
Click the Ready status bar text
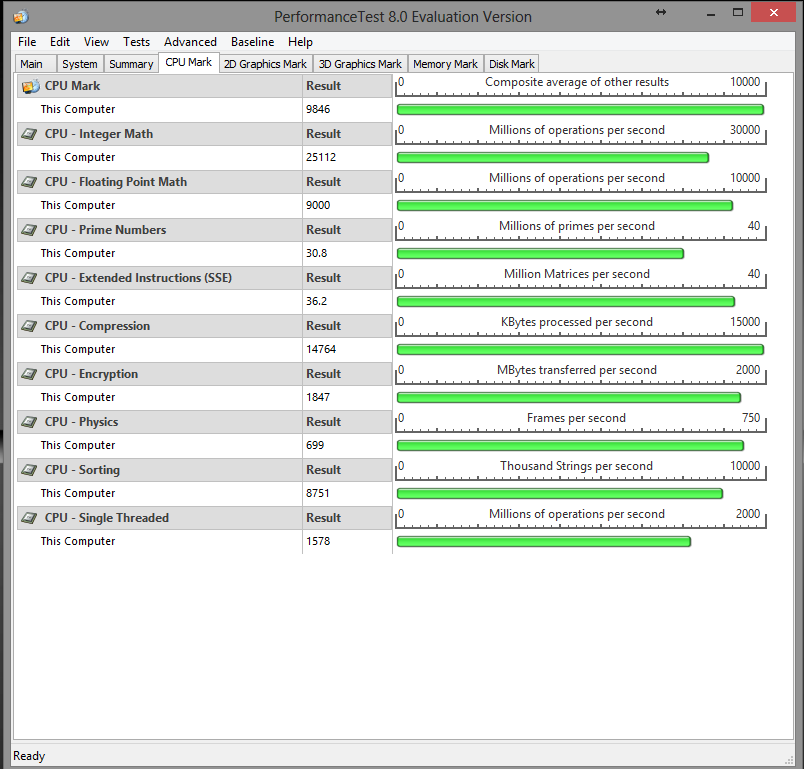[x=29, y=756]
